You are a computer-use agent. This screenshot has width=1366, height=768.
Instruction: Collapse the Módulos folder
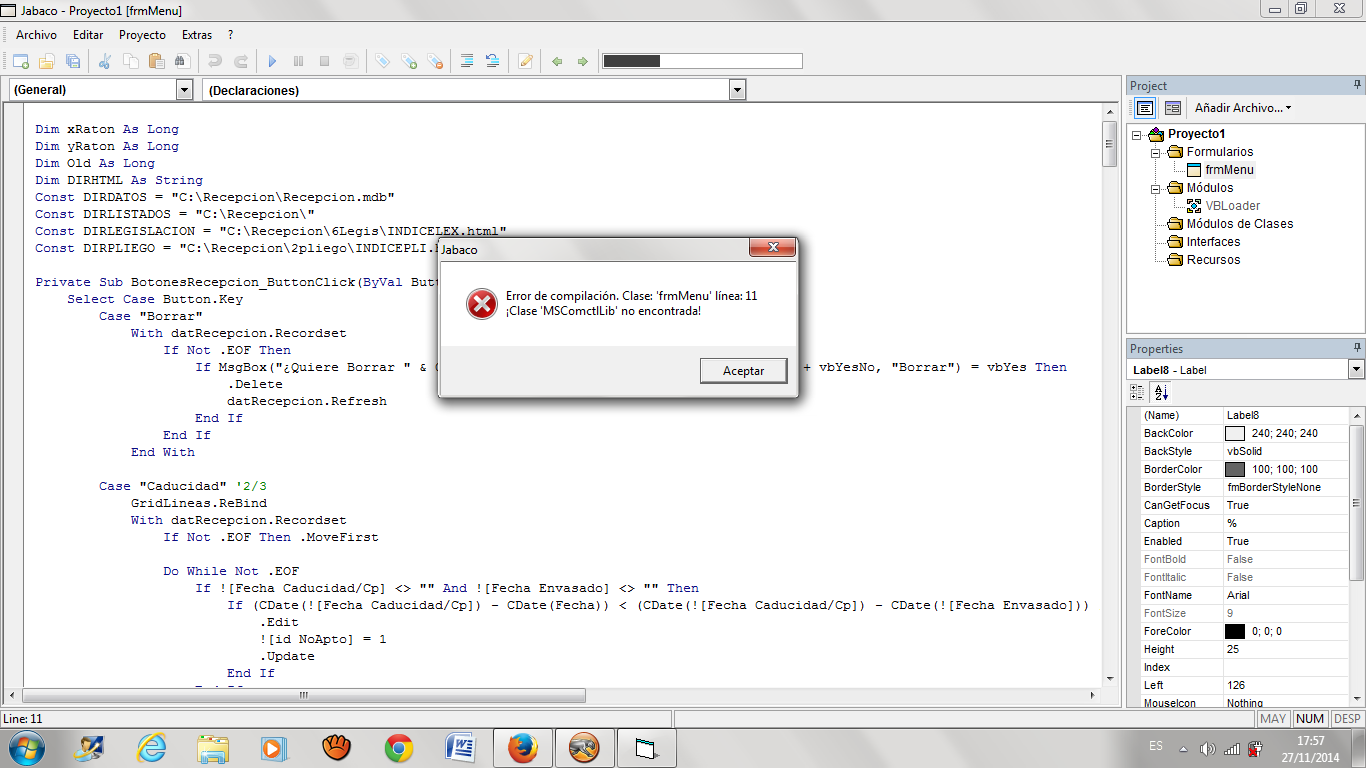pos(1155,188)
